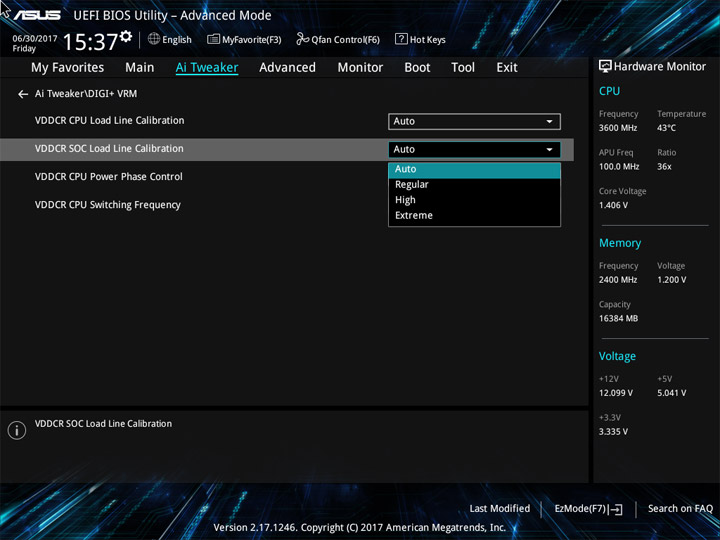
Task: Click the 2400 MHz memory frequency value
Action: click(618, 280)
